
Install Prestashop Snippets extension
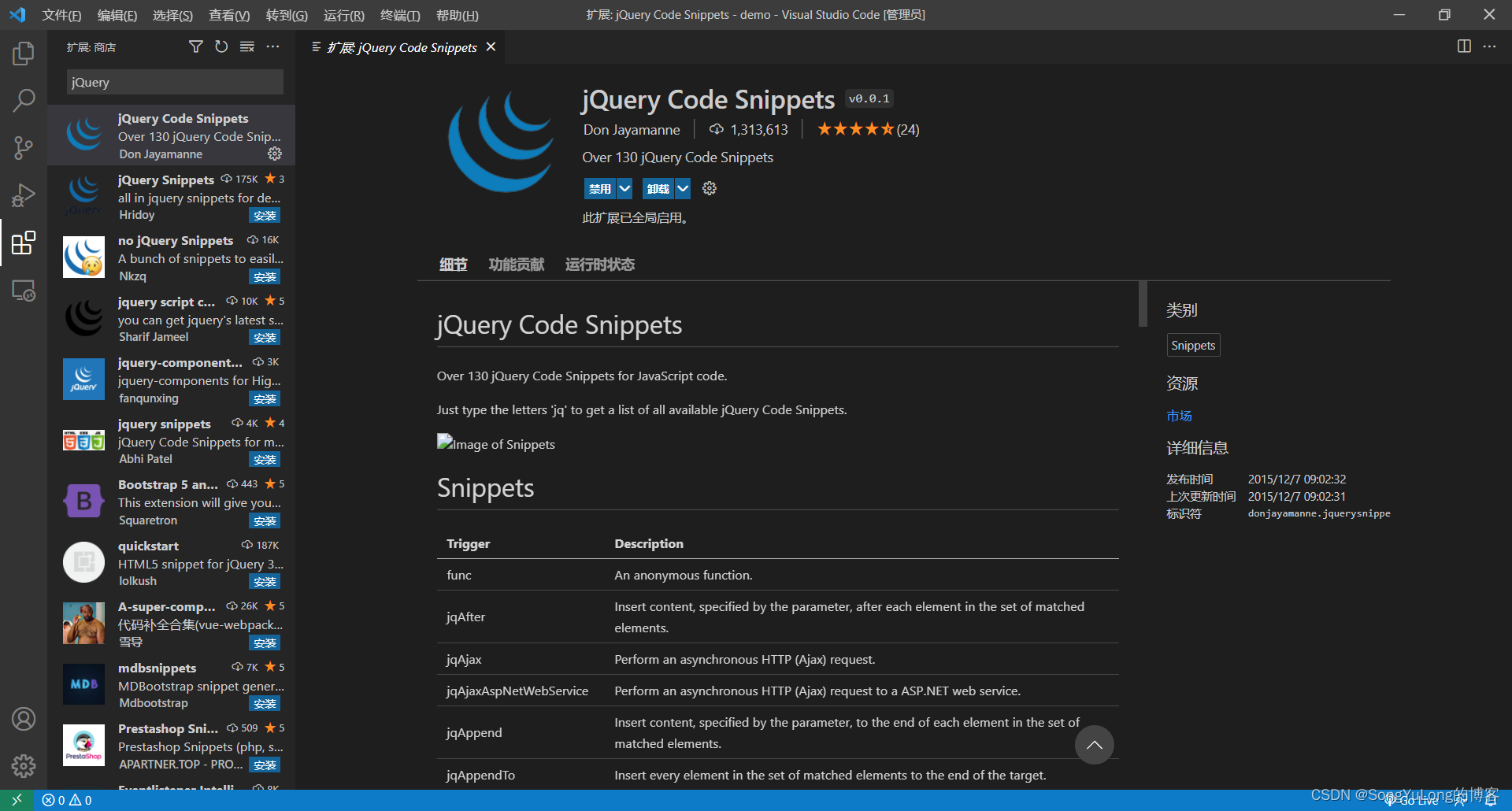tap(265, 765)
